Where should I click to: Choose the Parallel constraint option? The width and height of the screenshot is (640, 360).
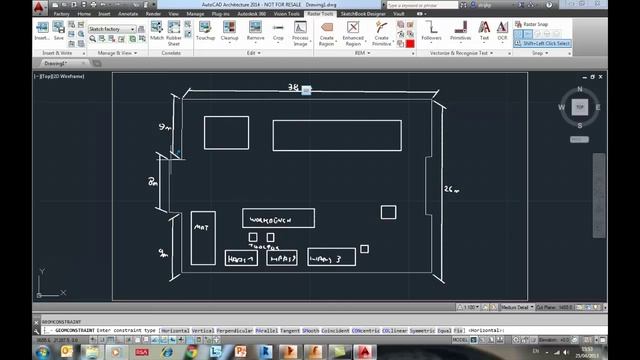267,331
